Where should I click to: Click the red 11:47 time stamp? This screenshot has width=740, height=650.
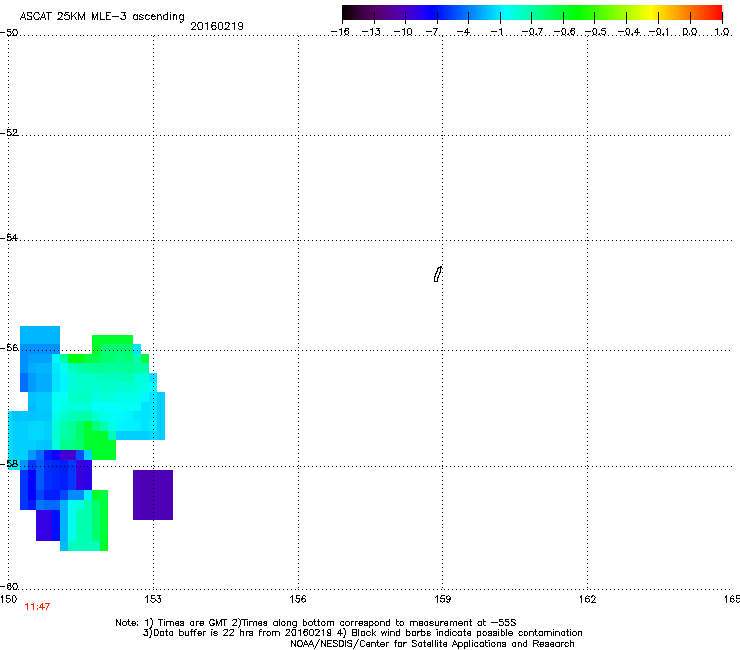pos(37,607)
